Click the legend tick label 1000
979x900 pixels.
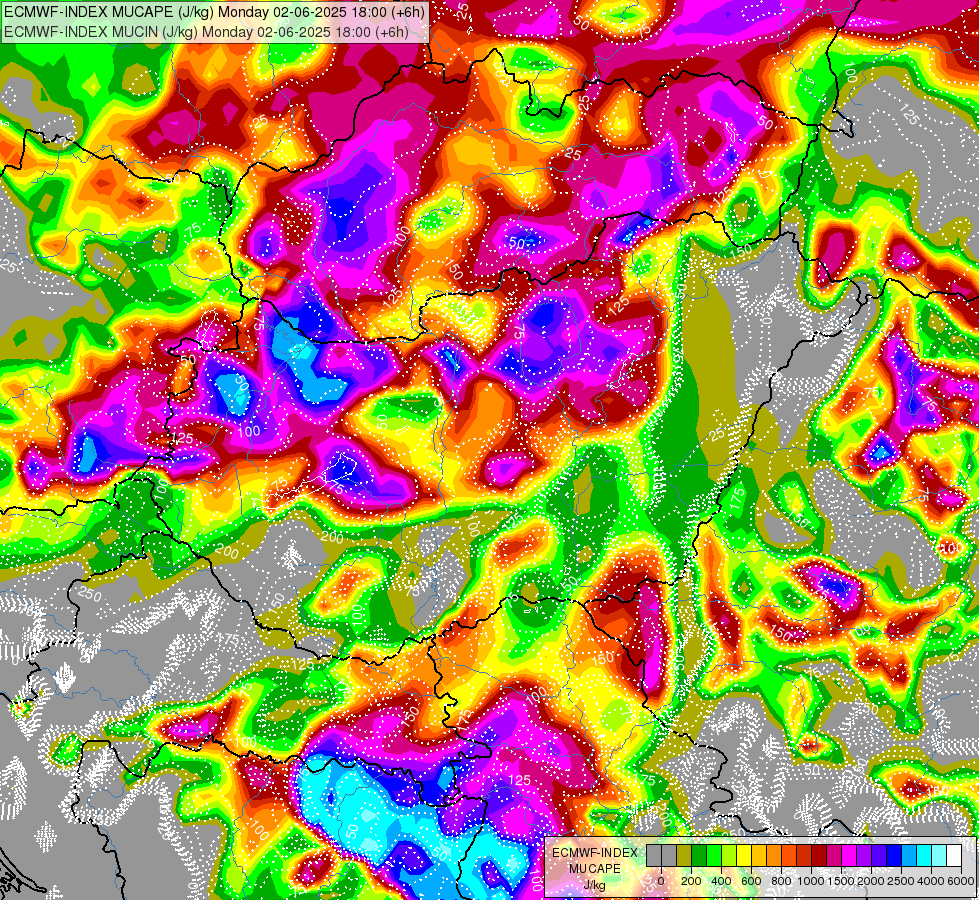click(811, 881)
